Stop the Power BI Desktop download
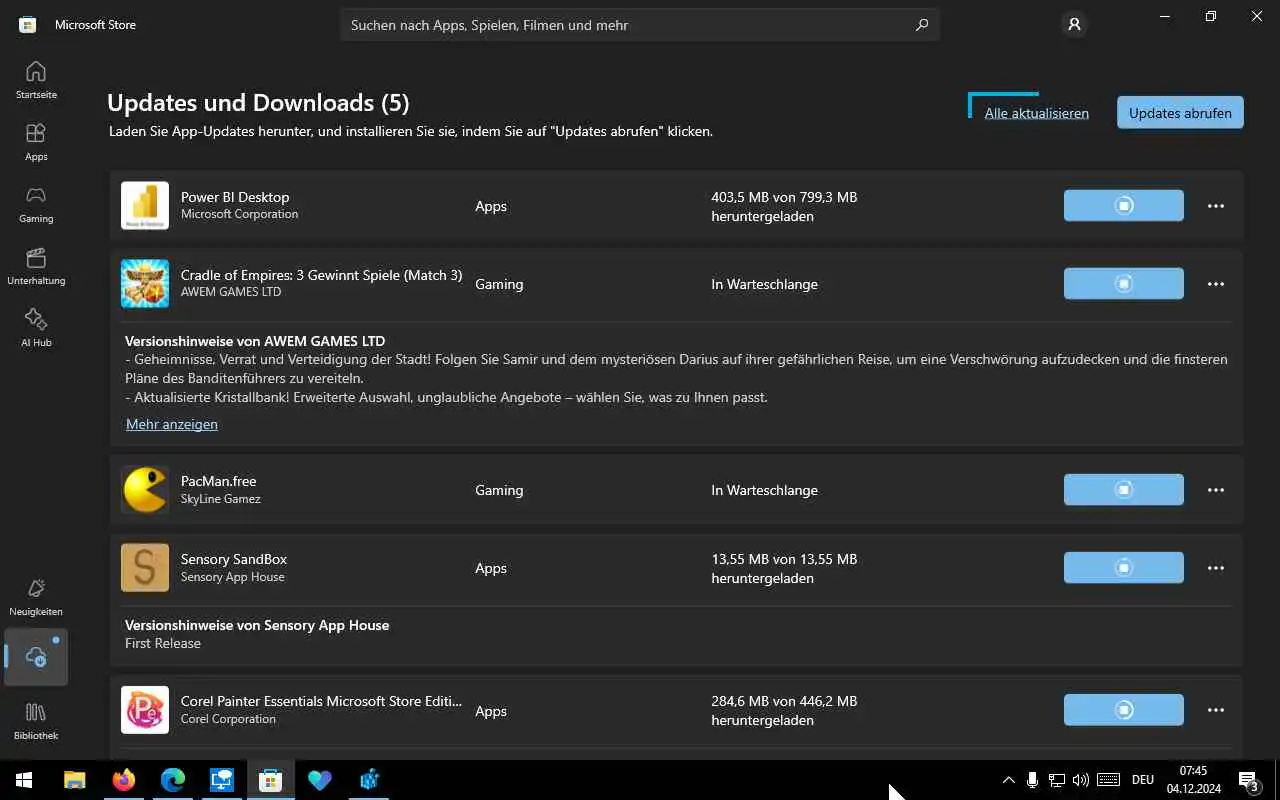 (1124, 206)
